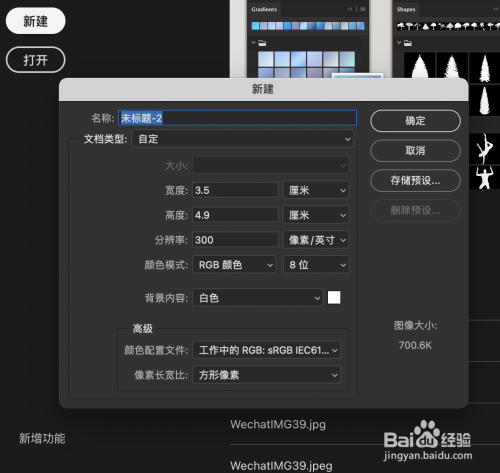Open the 颜色模式 dropdown showing RGB 颜色
Screen dimensions: 500x473
[234, 265]
